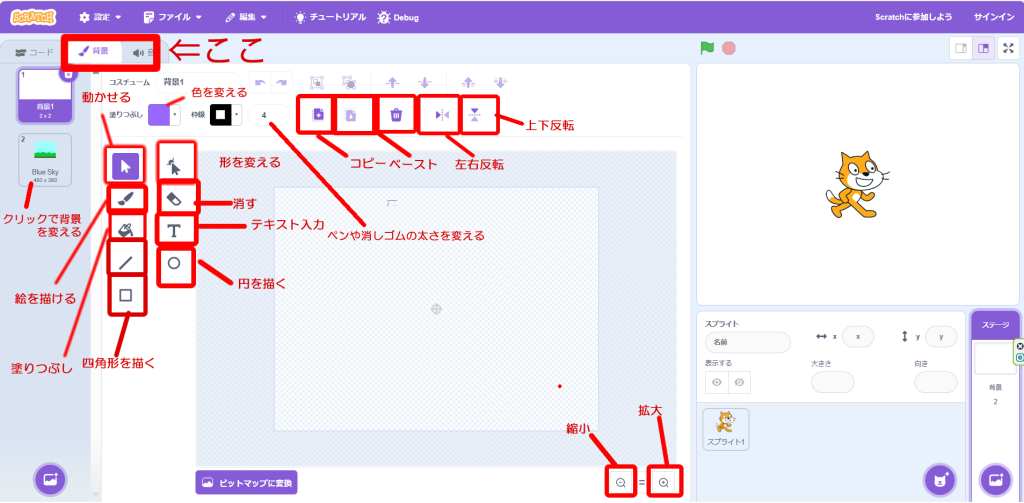
Task: Select the Rectangle tool
Action: pos(126,296)
